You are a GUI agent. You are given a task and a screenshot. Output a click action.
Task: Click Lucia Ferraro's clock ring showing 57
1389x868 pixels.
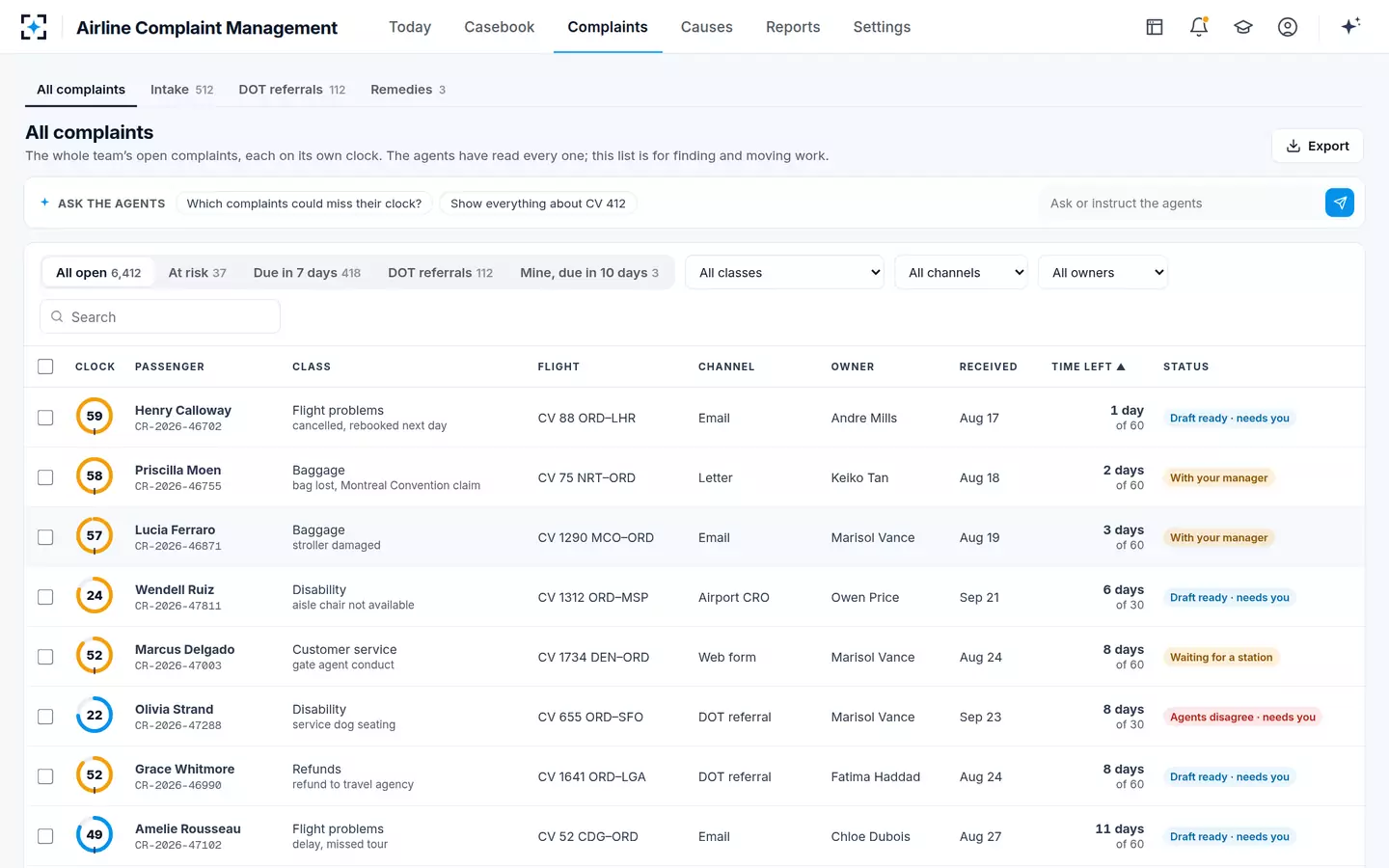click(95, 536)
